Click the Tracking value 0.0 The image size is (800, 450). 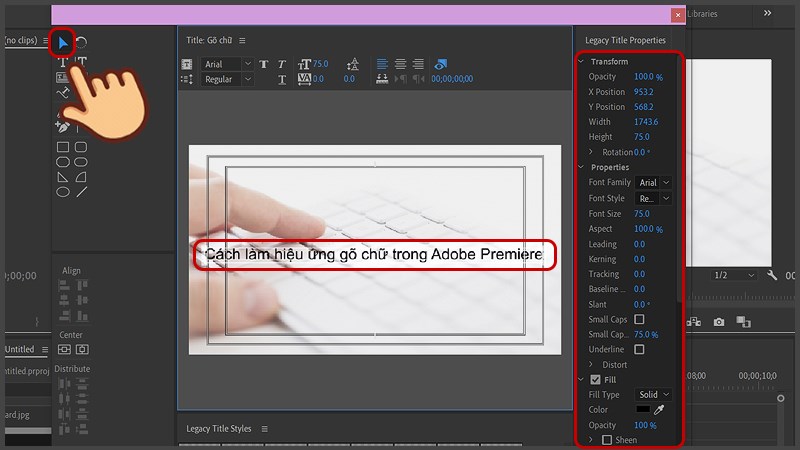[x=639, y=274]
